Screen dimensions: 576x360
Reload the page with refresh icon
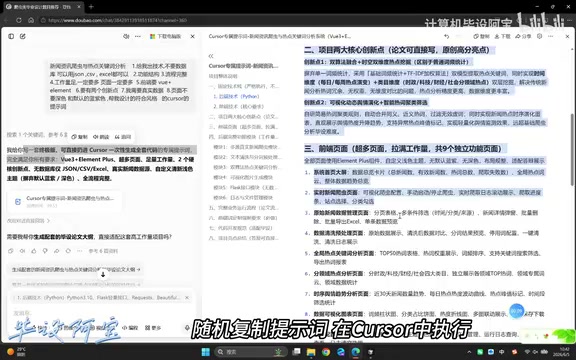click(18, 20)
